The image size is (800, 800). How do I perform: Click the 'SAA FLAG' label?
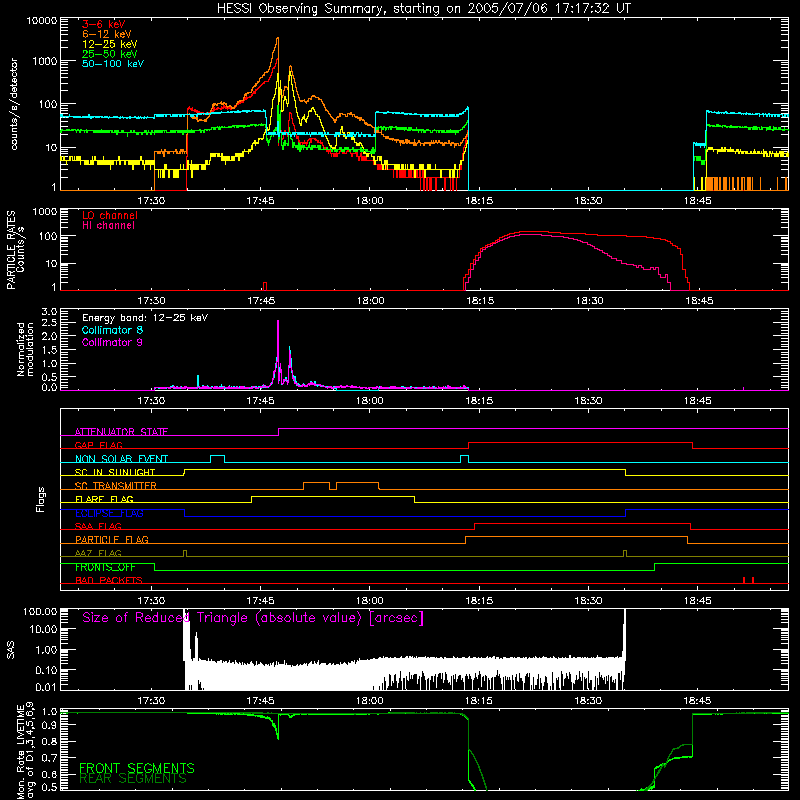(98, 526)
